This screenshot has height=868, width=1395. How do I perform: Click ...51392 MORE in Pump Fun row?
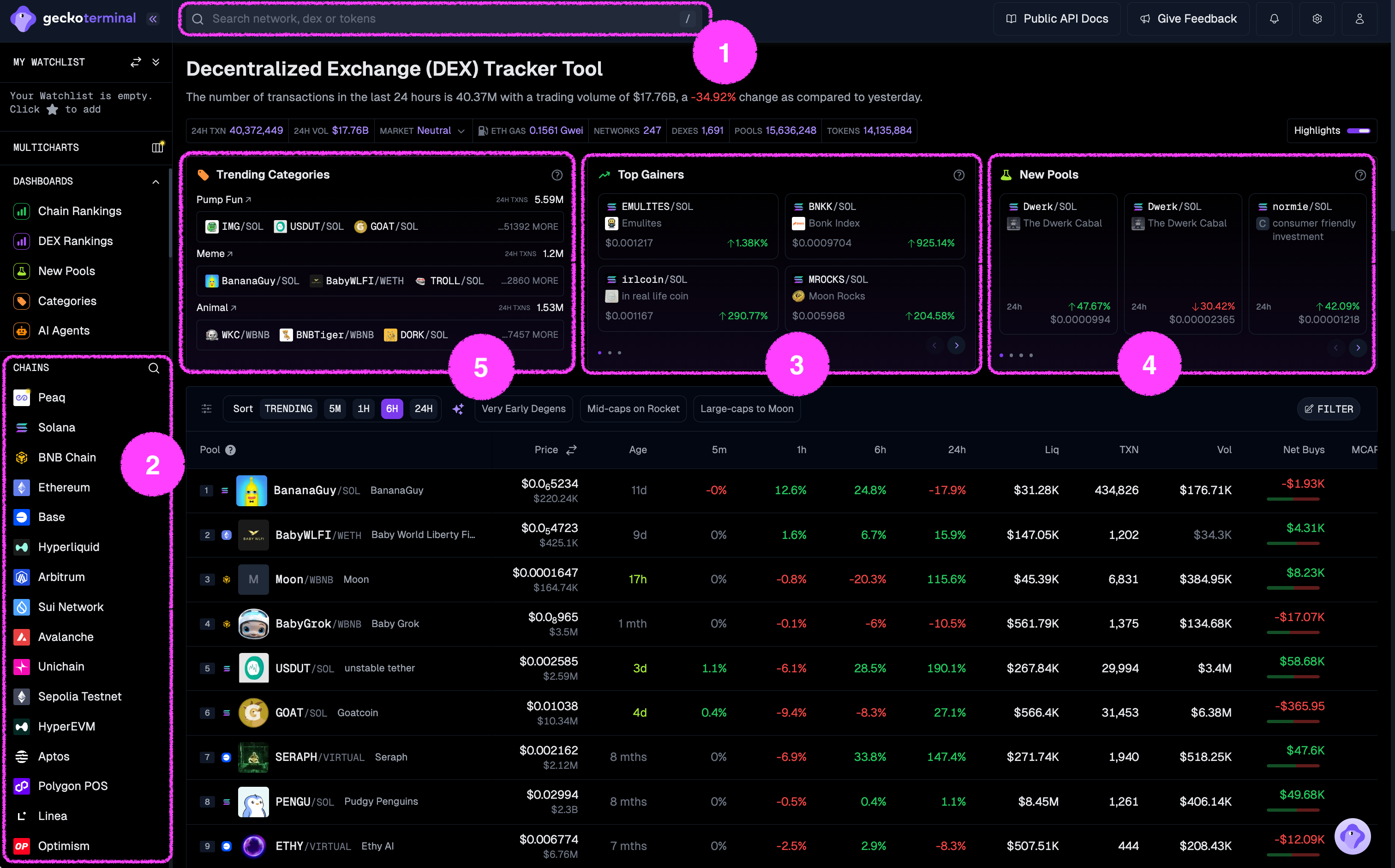[x=528, y=227]
